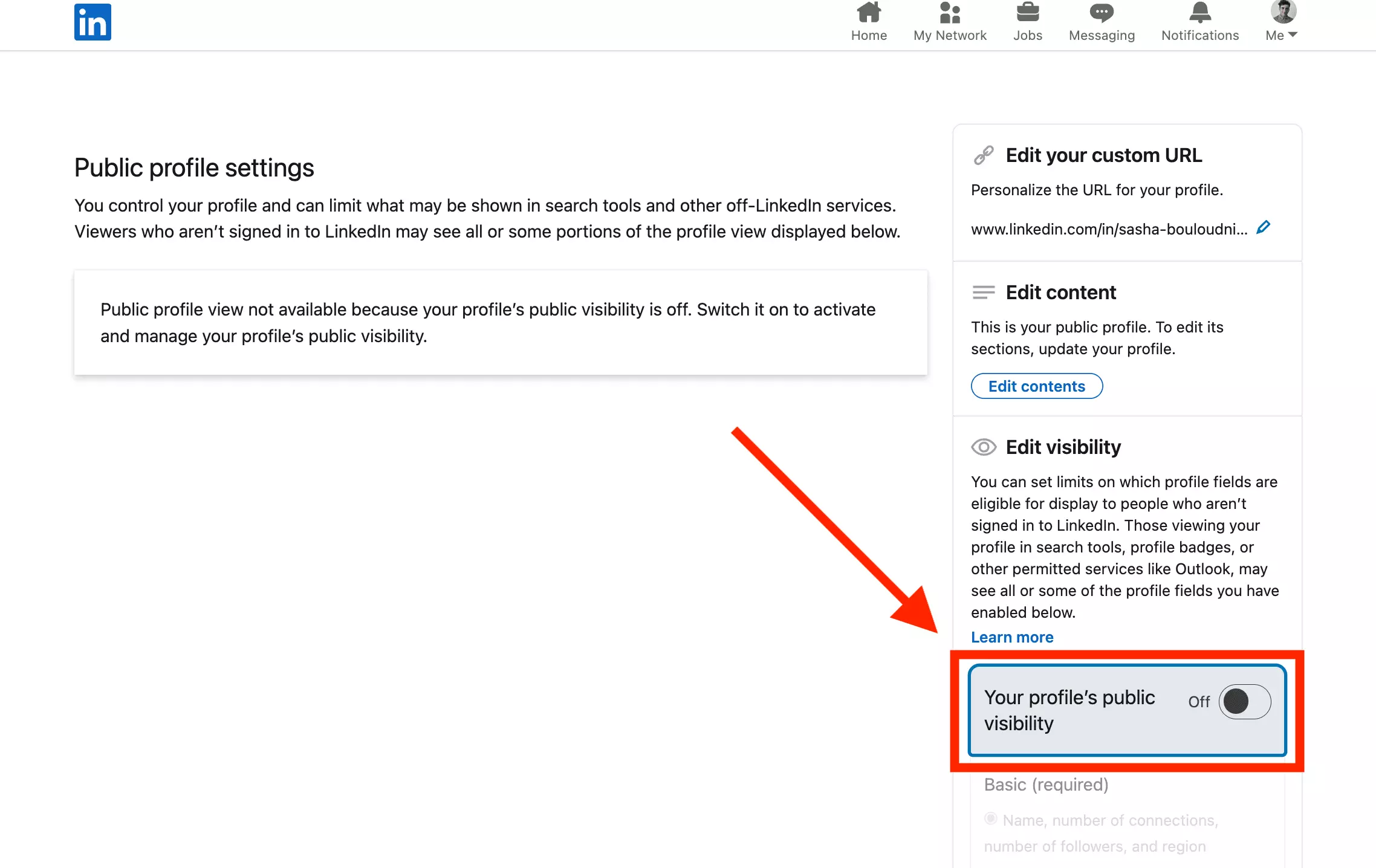This screenshot has width=1376, height=868.
Task: Expand the Me dropdown arrow
Action: (x=1293, y=35)
